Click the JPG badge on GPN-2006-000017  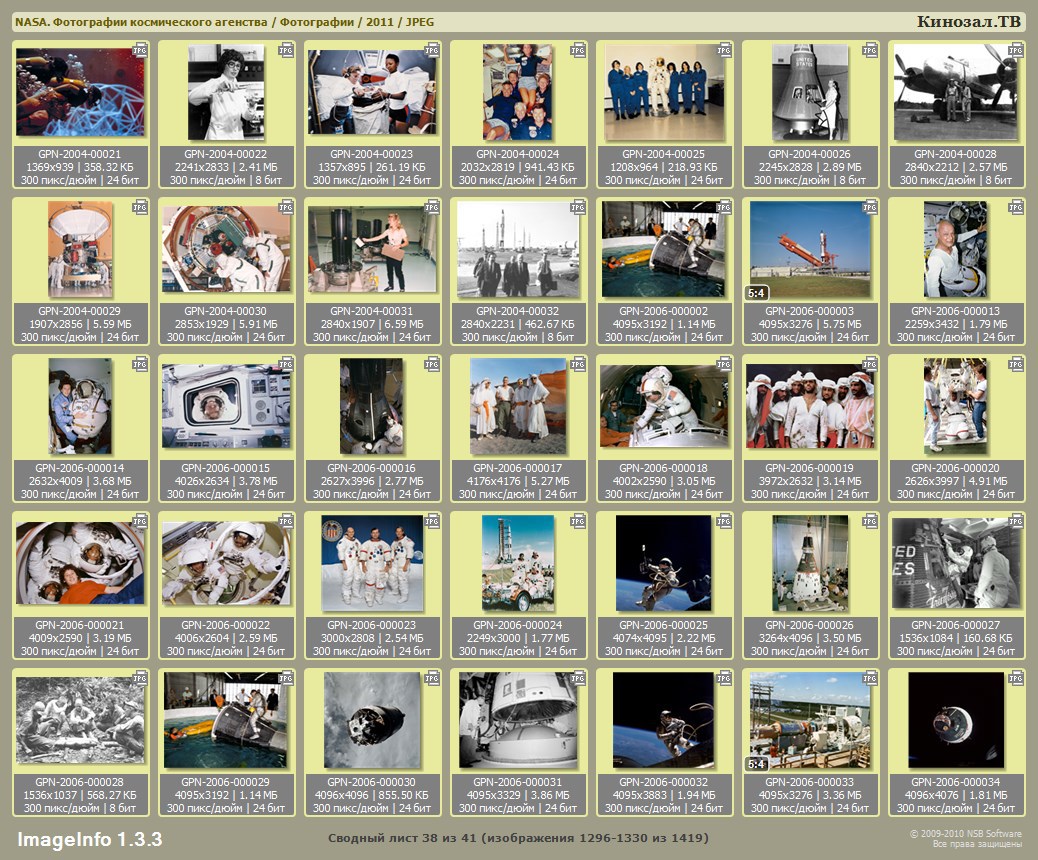click(x=578, y=363)
